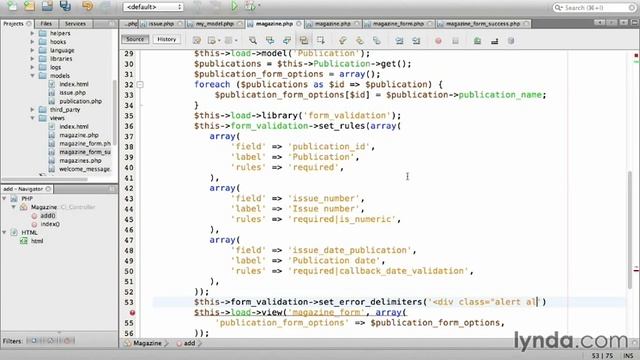Click the Last Edit icon in editor toolbar
Screen dimensions: 640x360
tap(197, 40)
